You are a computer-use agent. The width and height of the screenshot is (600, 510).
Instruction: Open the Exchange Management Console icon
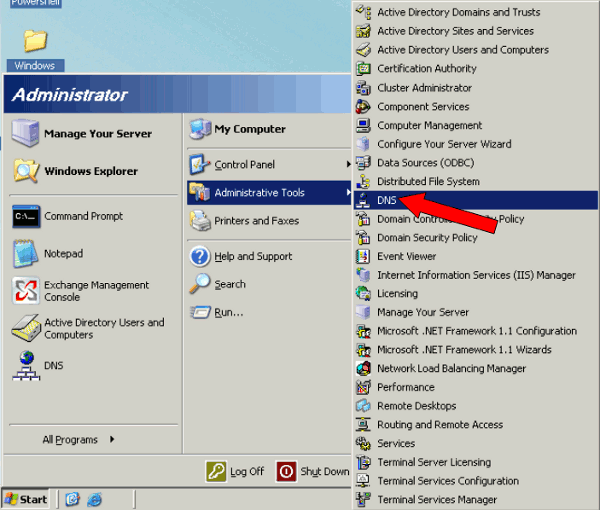click(x=26, y=291)
